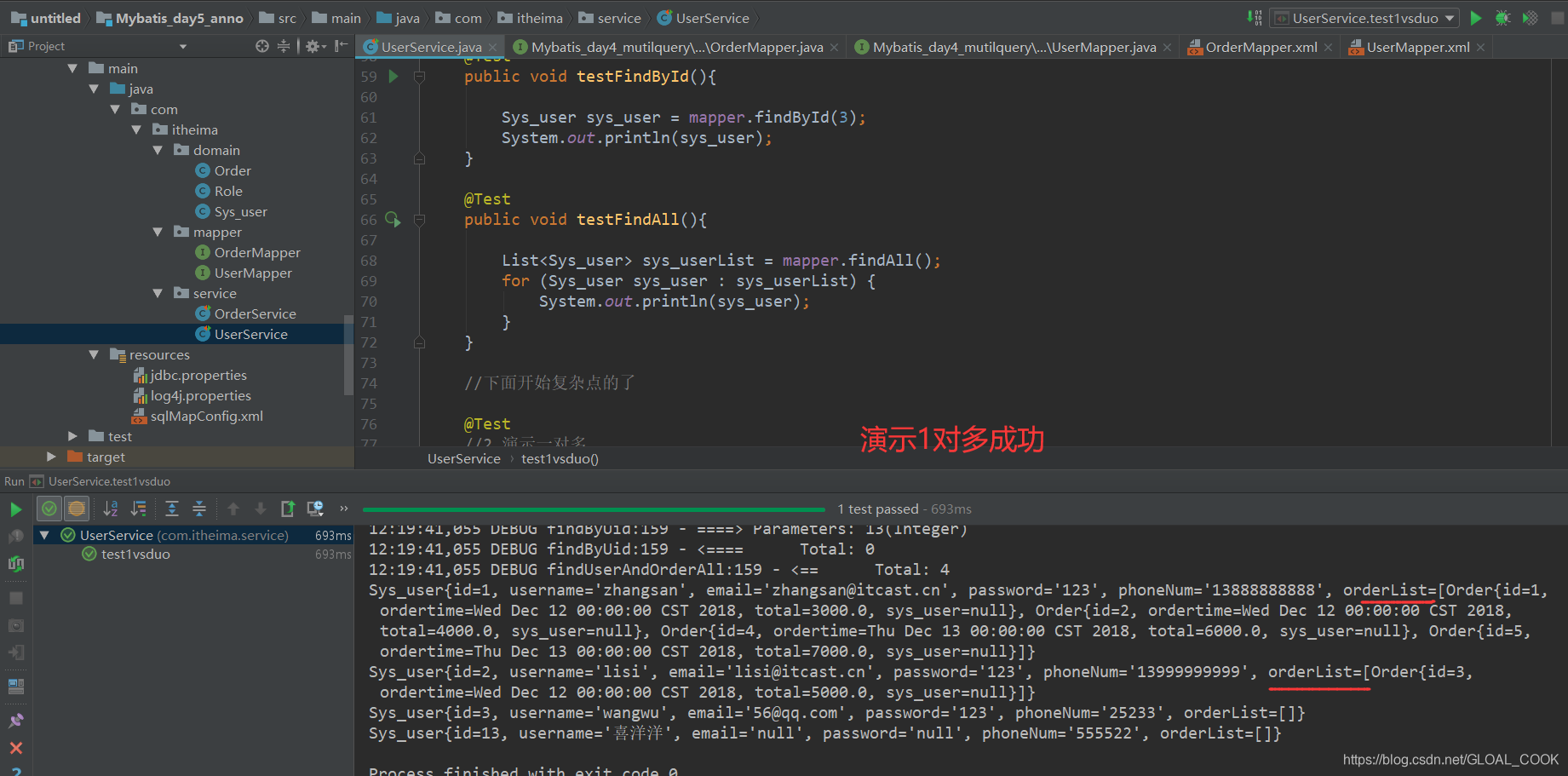Screen dimensions: 1568x776
Task: Select Sys_user class in tree
Action: 240,211
